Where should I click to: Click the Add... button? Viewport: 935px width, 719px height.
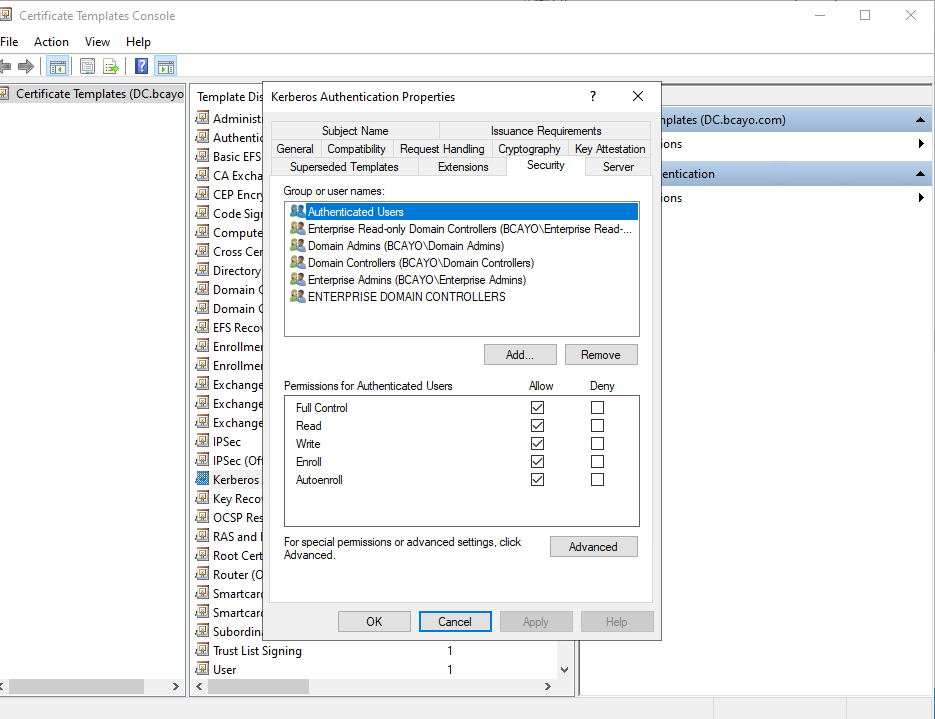[x=520, y=355]
